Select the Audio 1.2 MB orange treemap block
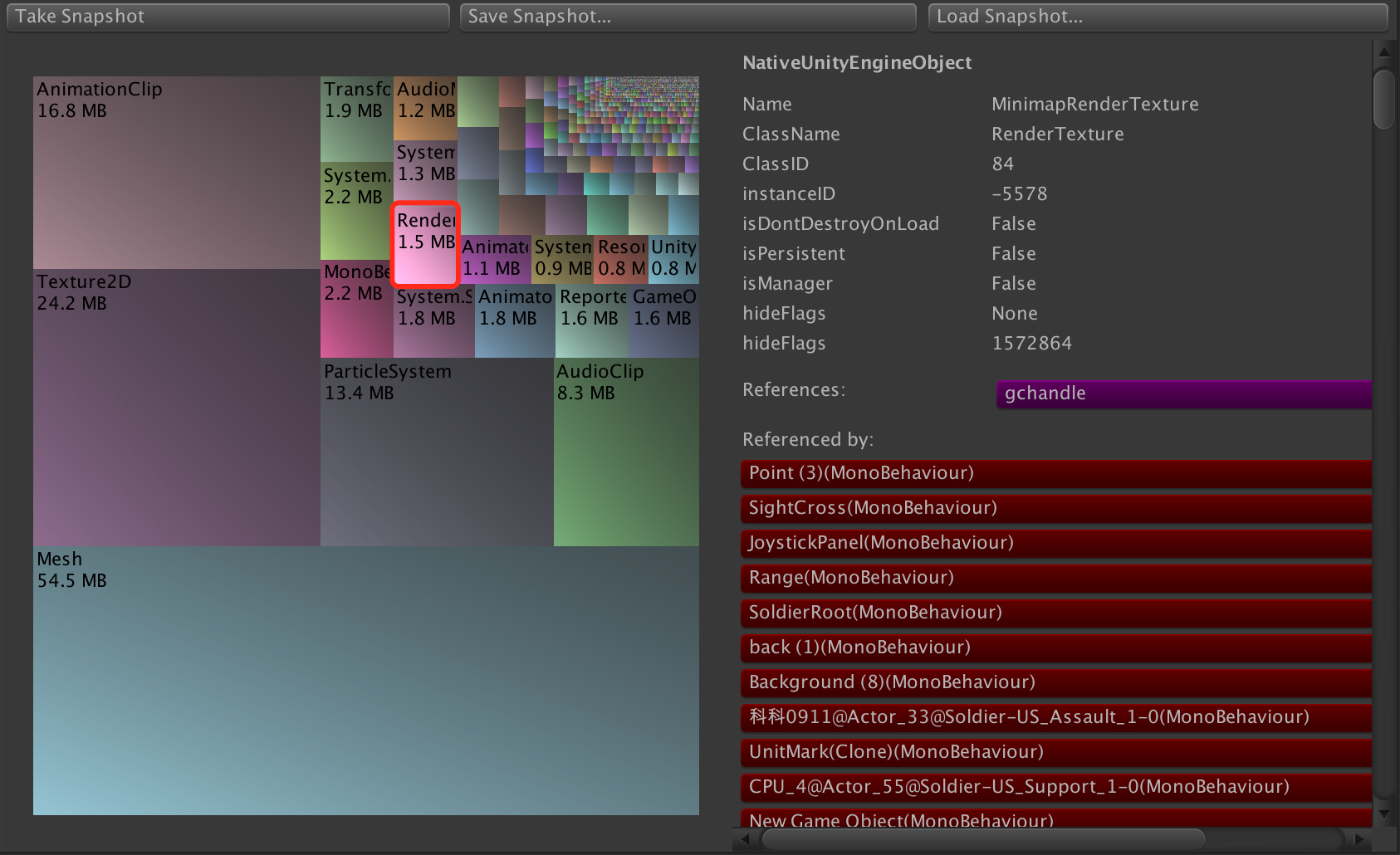 (426, 109)
